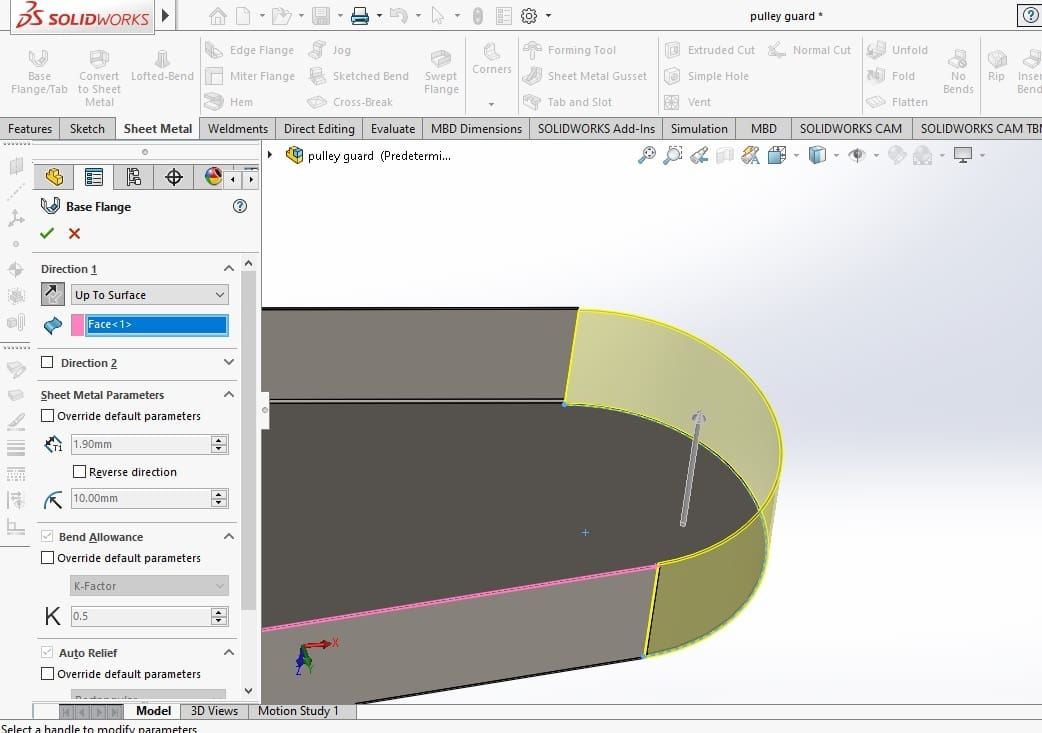Click the PropertyManager vertical scrollbar

pos(249,440)
